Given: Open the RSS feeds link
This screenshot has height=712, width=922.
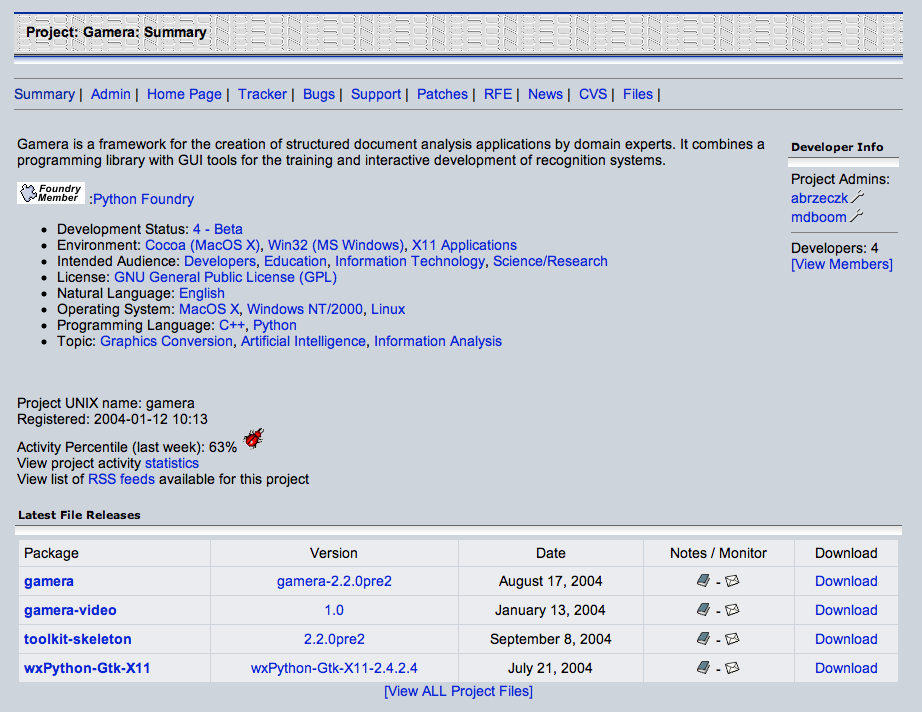Looking at the screenshot, I should coord(121,479).
